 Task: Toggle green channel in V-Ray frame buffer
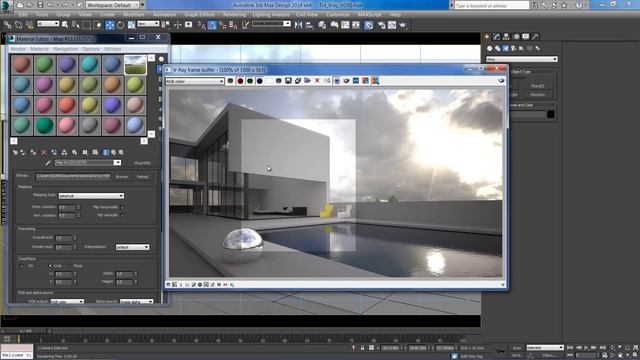tap(250, 81)
